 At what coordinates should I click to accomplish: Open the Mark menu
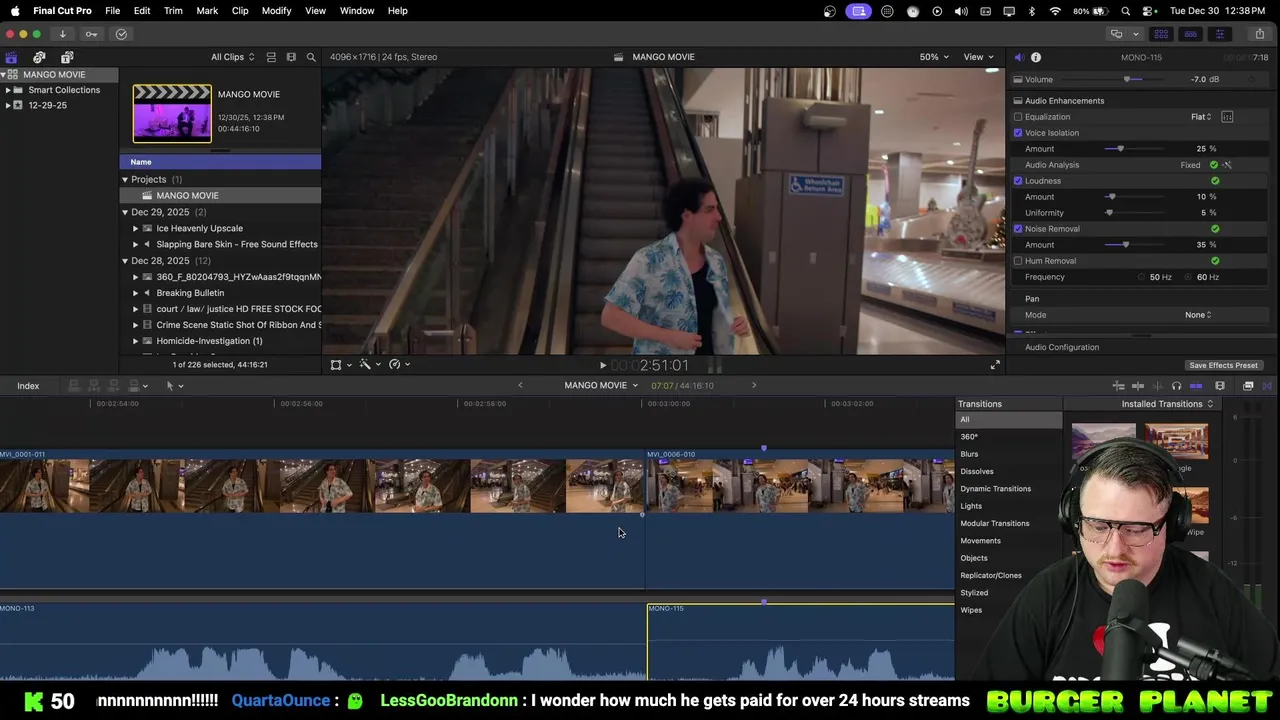tap(207, 10)
